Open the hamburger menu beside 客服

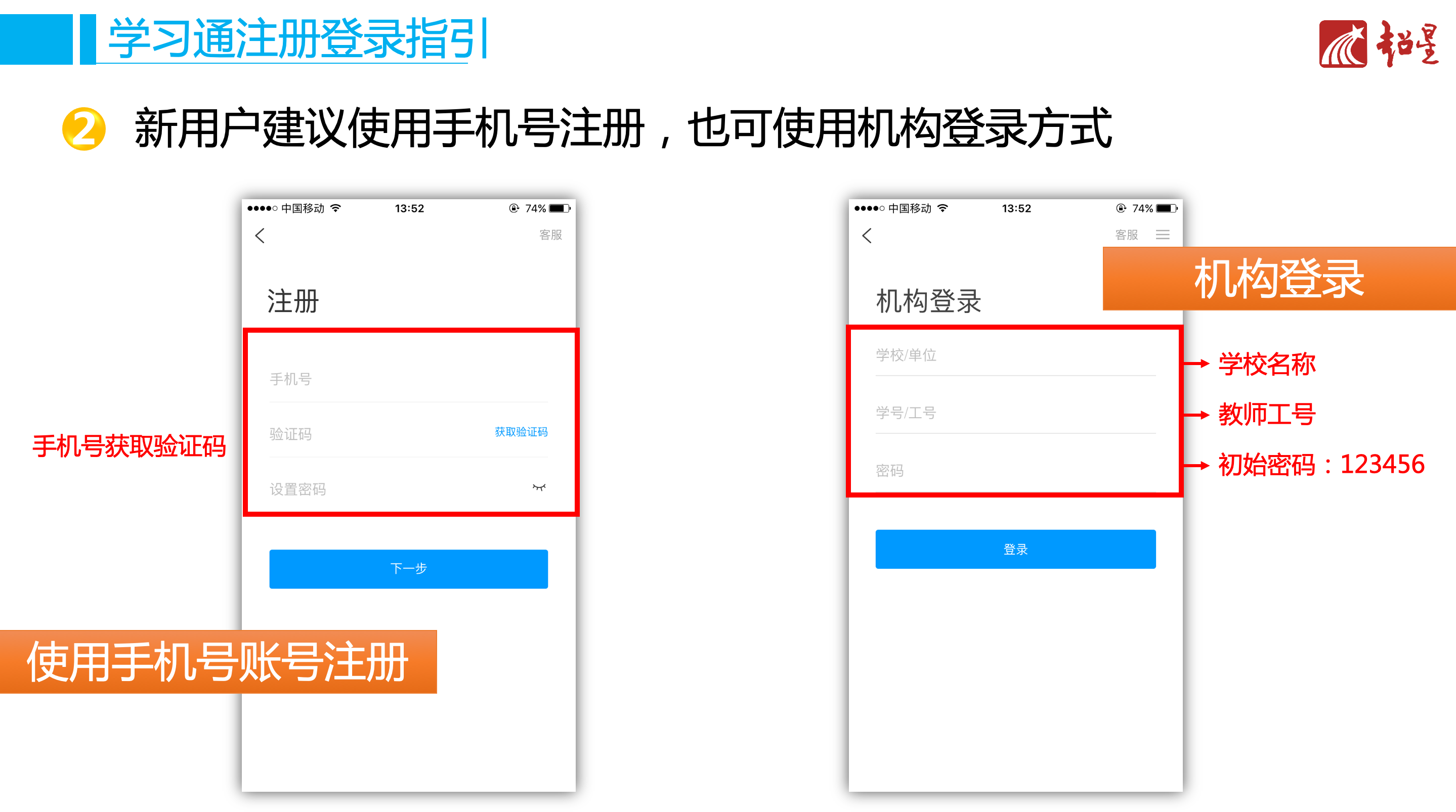[1163, 235]
